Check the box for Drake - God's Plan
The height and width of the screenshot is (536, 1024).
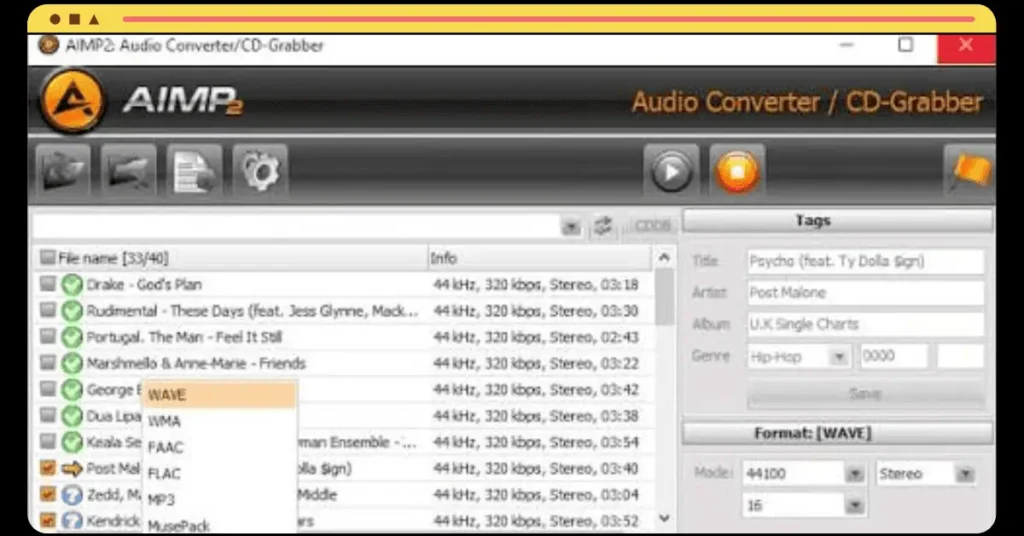[x=48, y=284]
